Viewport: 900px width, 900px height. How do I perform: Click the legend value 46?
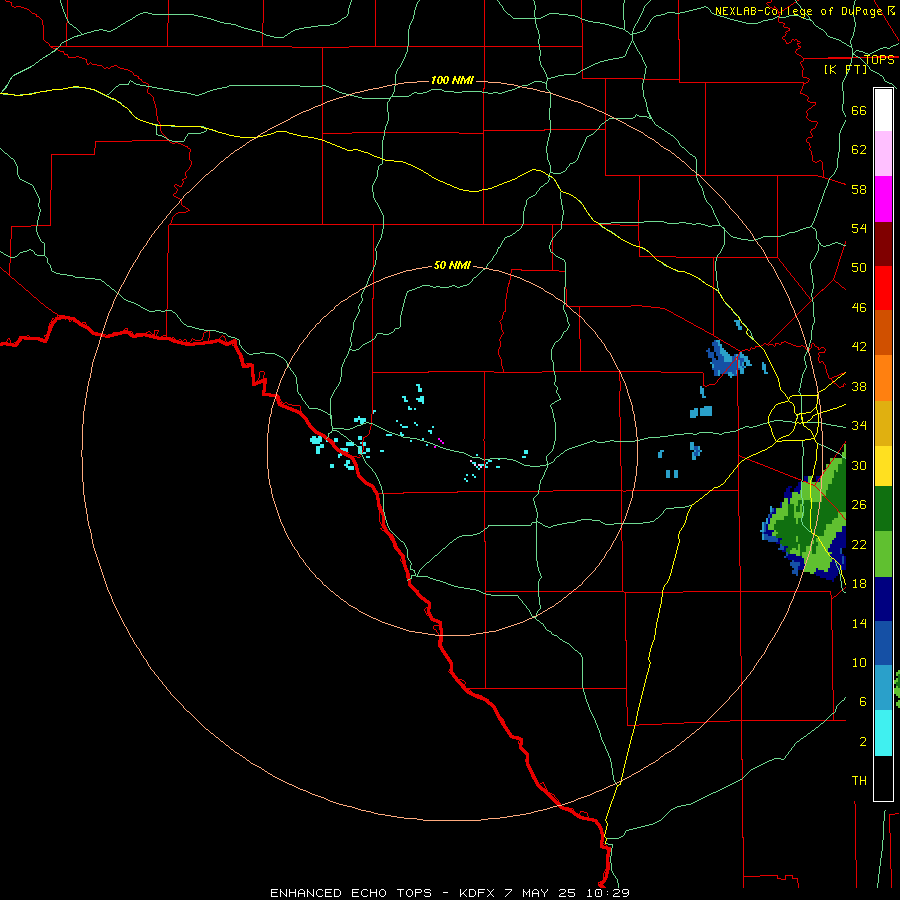tap(859, 308)
